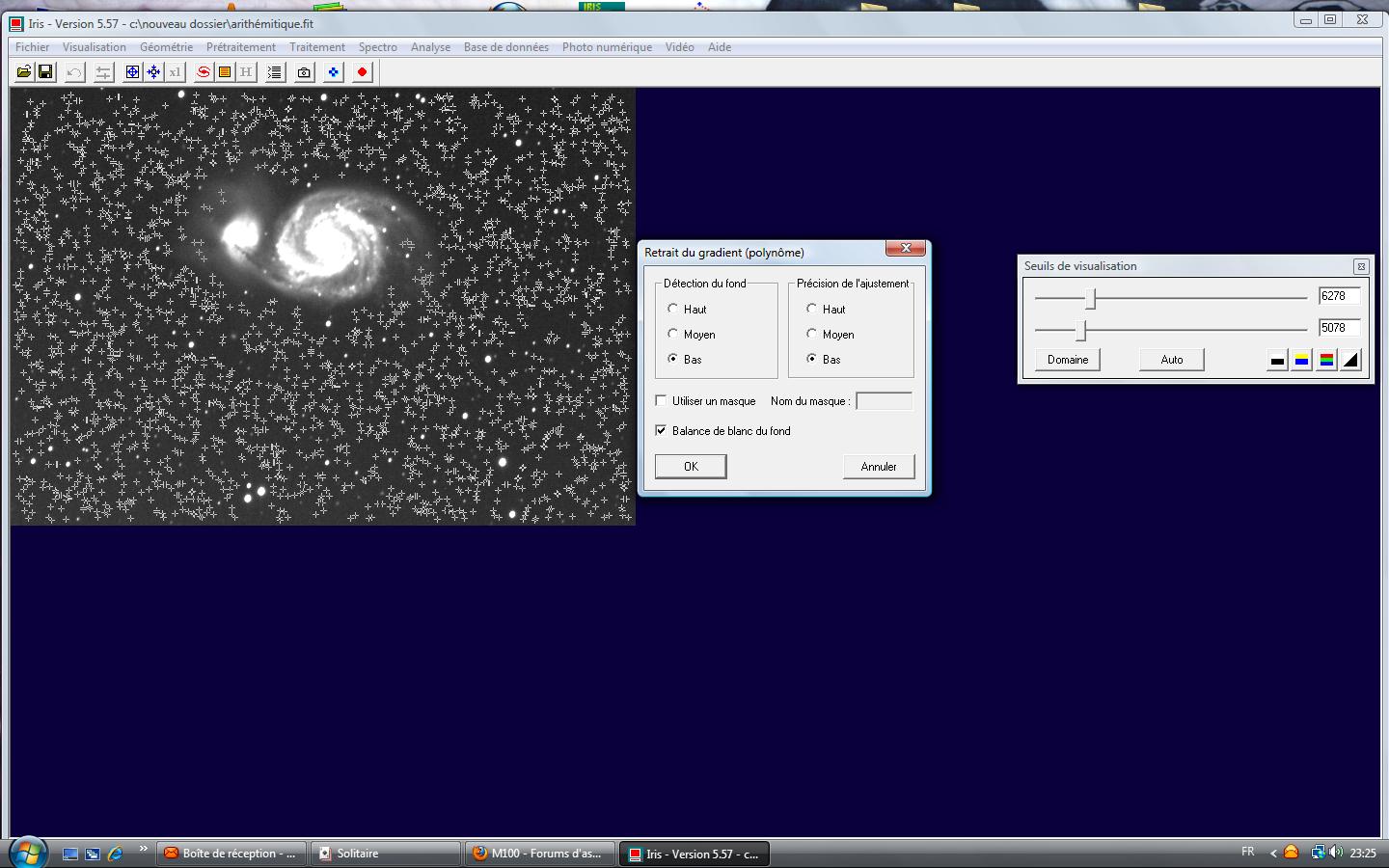Open the Traitement menu
Image resolution: width=1389 pixels, height=868 pixels.
click(317, 46)
